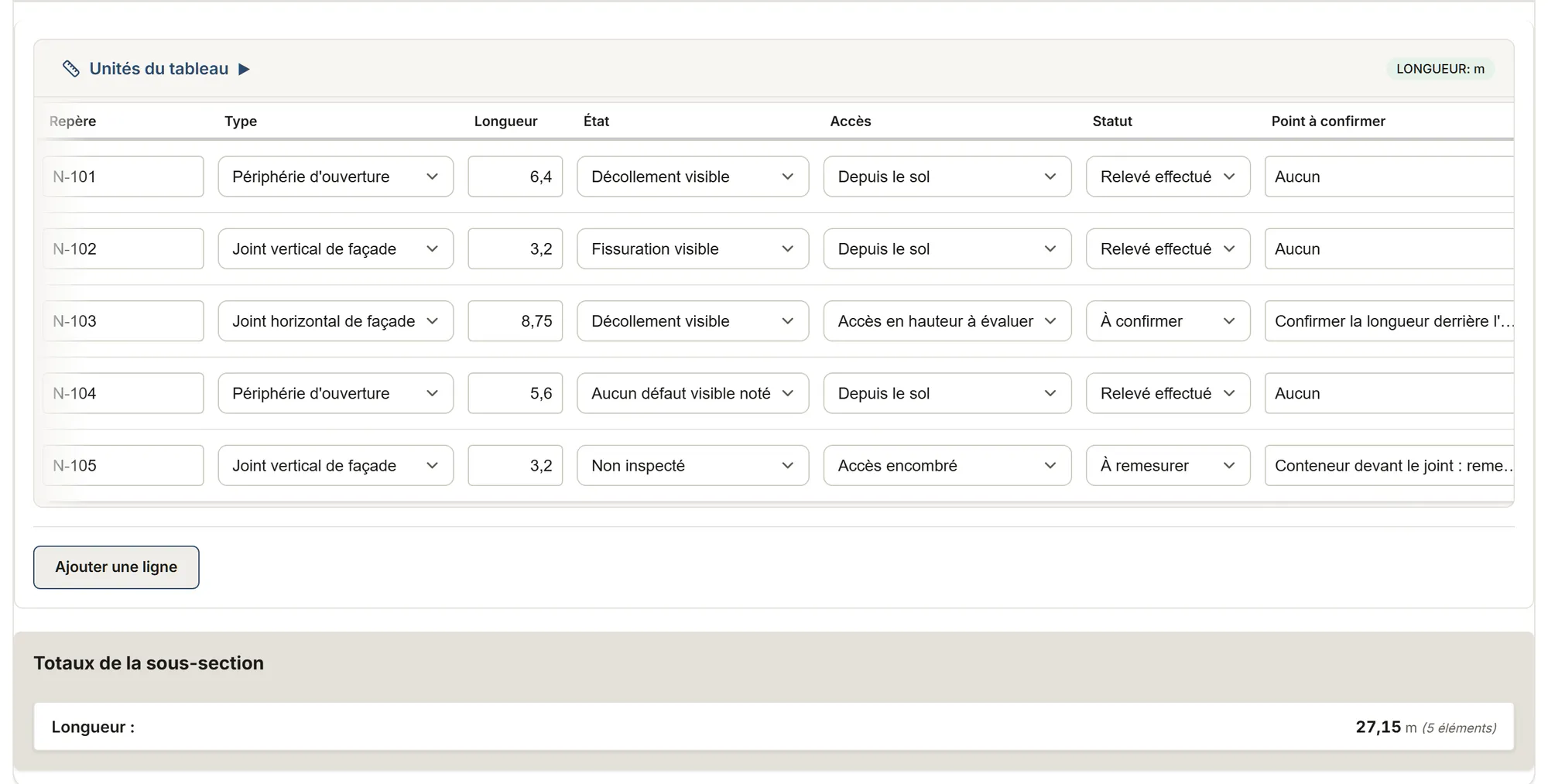
Task: Open the Non inspecté dropdown for N-105
Action: pyautogui.click(x=693, y=465)
